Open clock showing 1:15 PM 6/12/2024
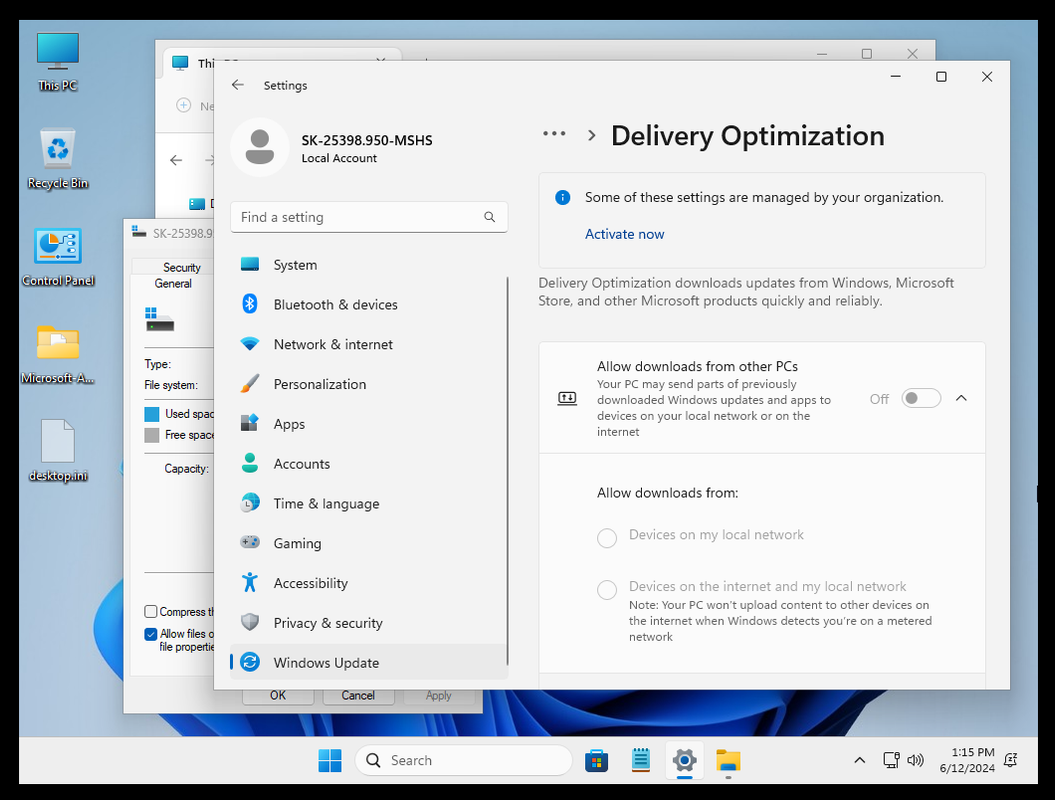Viewport: 1055px width, 800px height. pyautogui.click(x=967, y=760)
